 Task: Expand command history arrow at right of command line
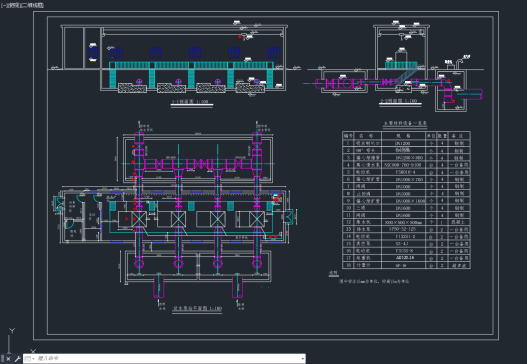[302, 359]
